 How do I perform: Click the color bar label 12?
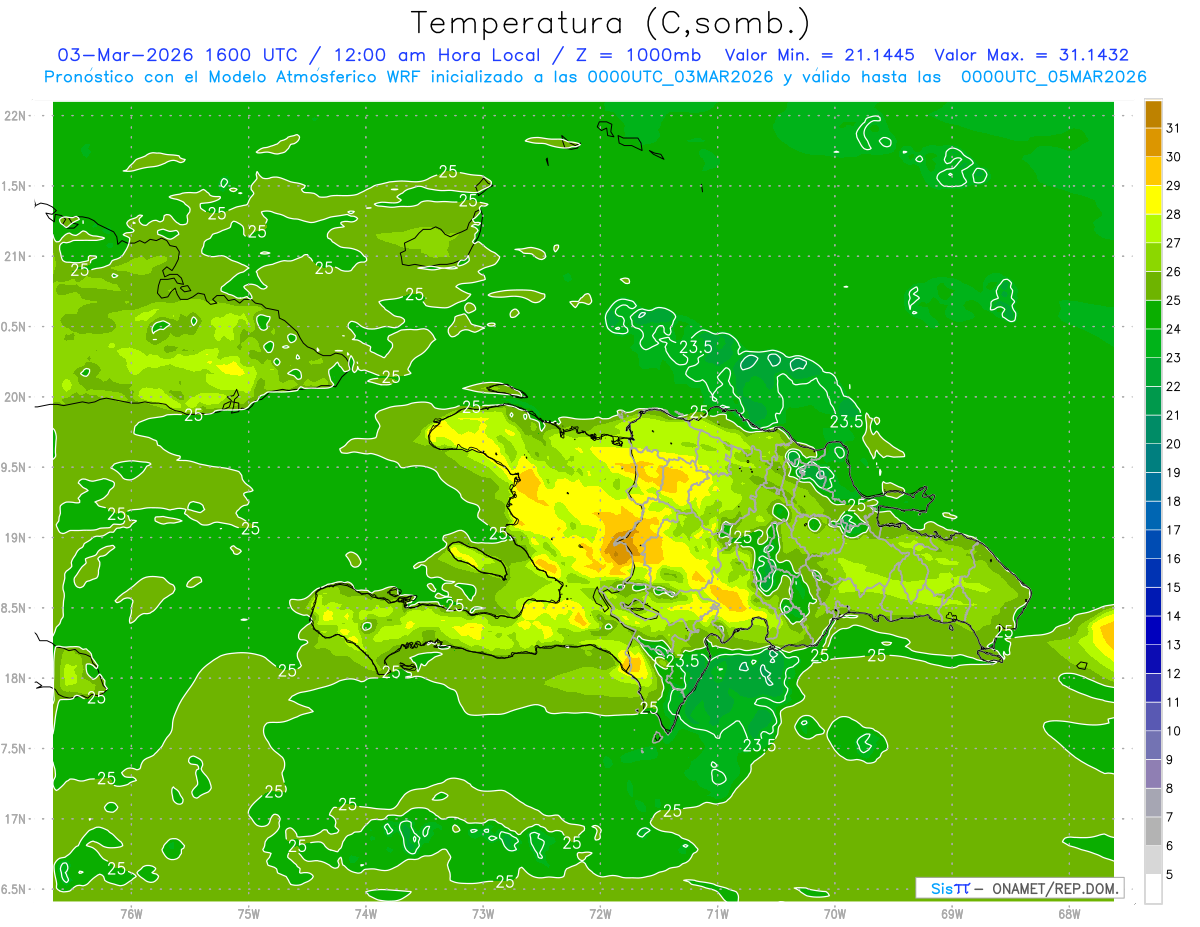[x=1174, y=674]
